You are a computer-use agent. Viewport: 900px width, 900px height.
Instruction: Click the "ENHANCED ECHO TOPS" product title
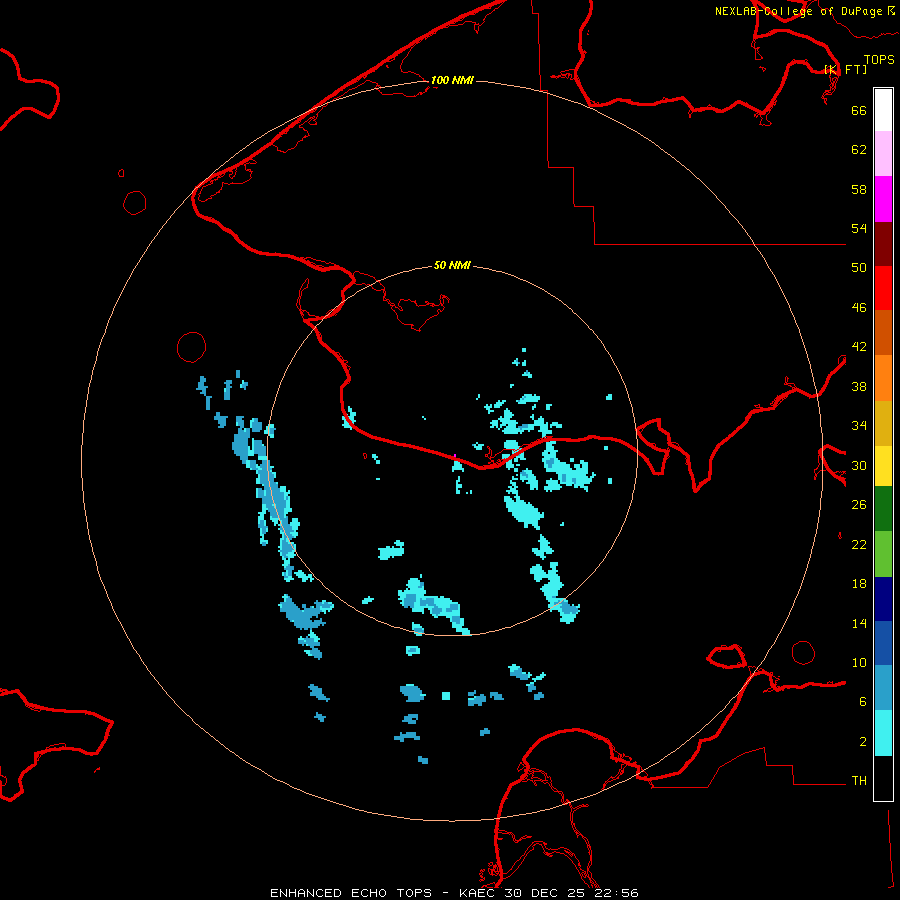351,893
